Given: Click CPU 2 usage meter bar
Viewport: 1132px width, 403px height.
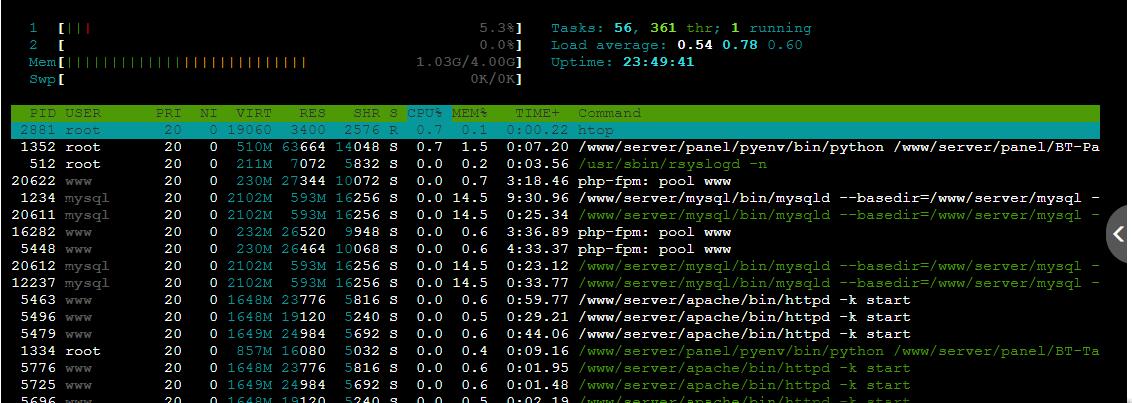Looking at the screenshot, I should pos(290,46).
